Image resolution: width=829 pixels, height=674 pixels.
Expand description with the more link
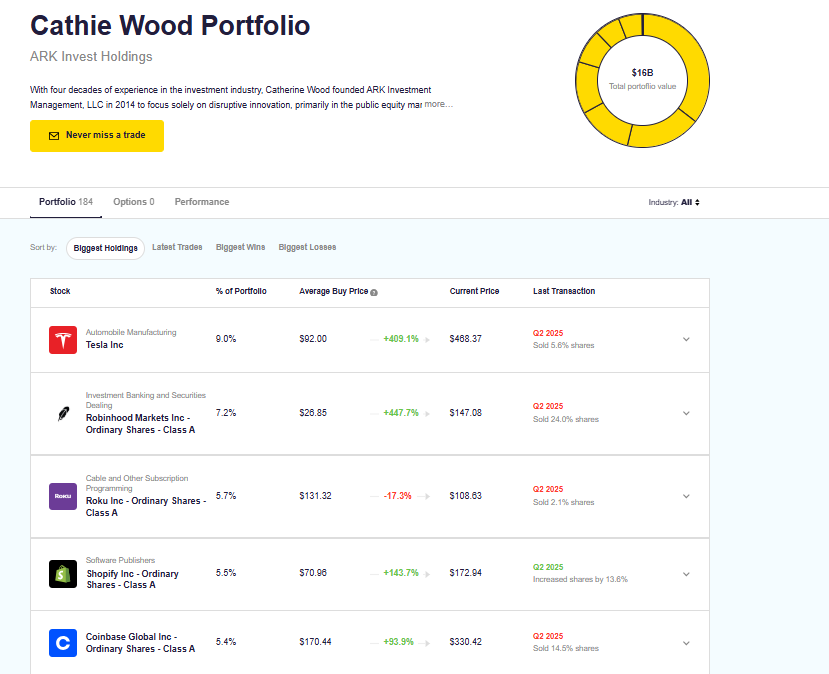pyautogui.click(x=438, y=104)
